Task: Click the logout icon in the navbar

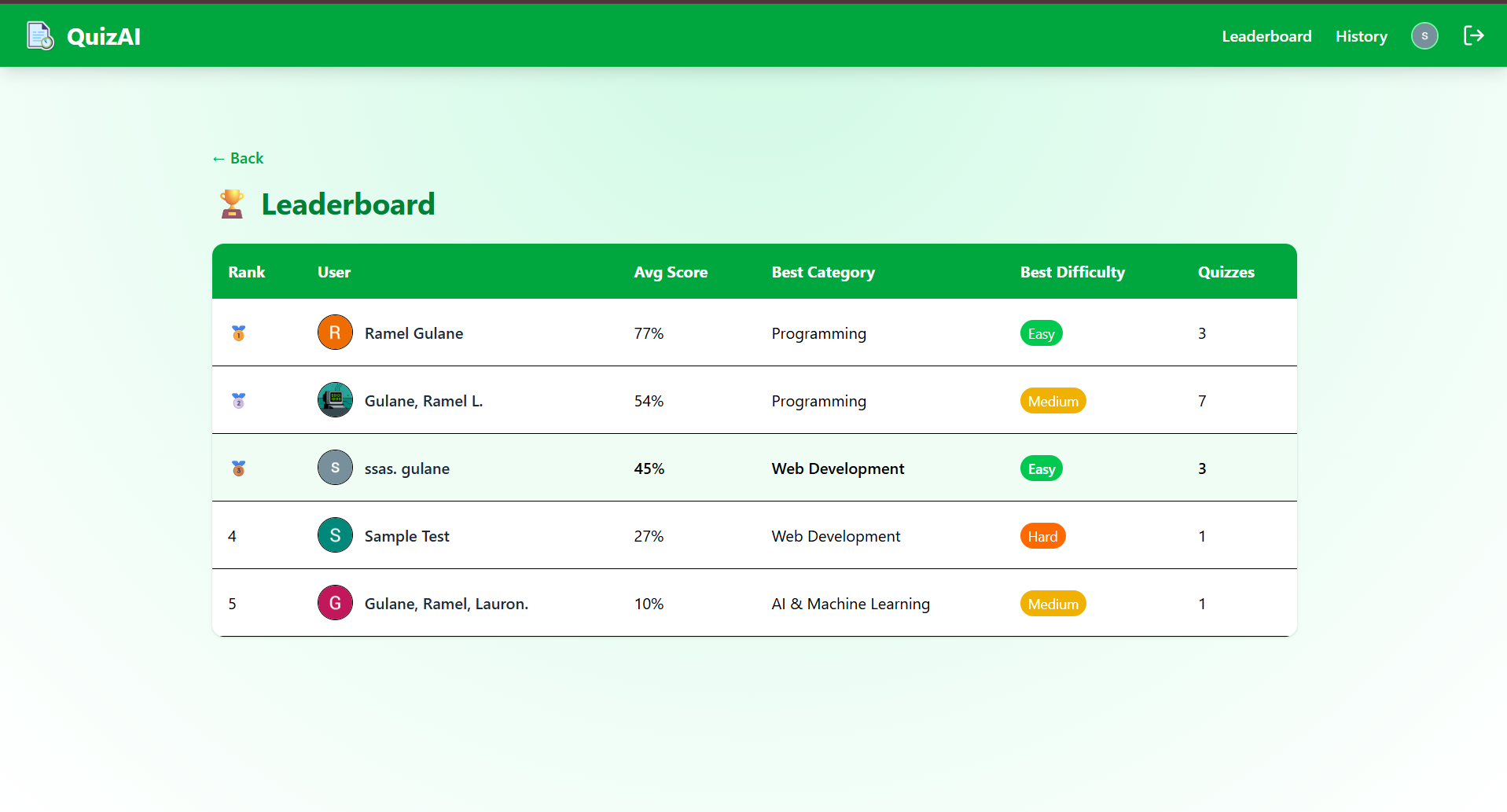Action: coord(1473,35)
